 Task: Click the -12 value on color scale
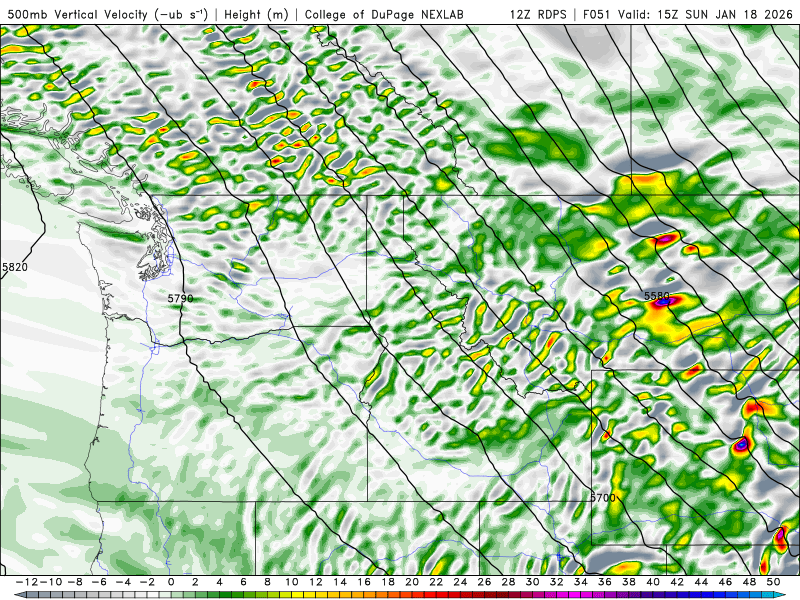(26, 582)
